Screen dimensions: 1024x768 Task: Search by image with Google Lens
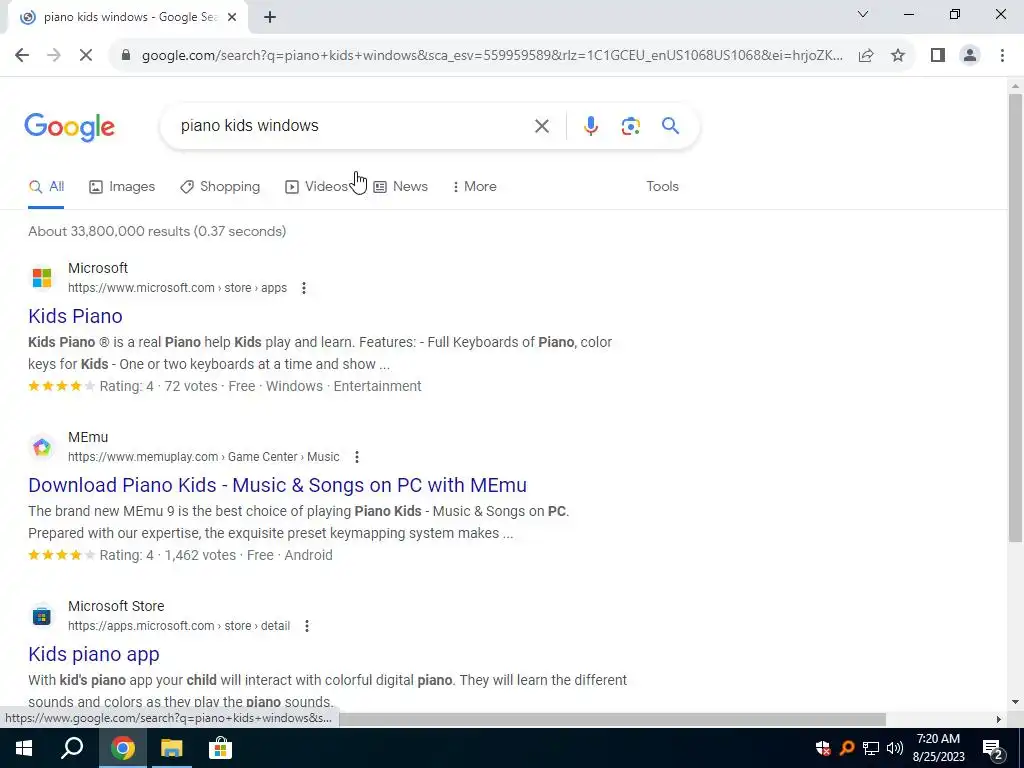[630, 126]
